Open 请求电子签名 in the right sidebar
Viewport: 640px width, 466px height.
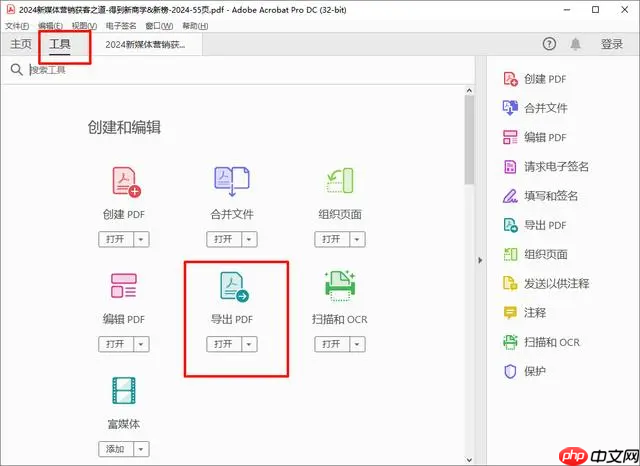coord(546,166)
